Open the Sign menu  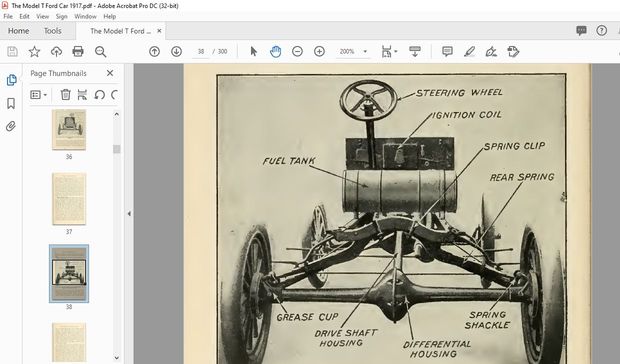(62, 16)
